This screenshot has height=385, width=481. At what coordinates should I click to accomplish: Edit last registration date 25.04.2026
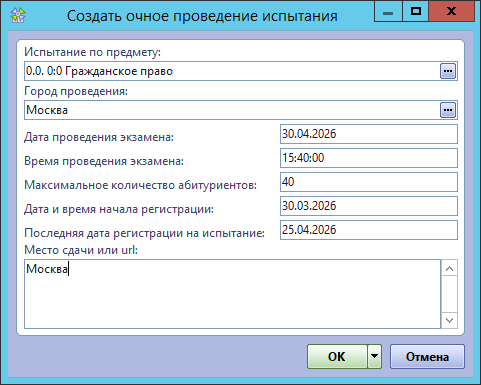369,230
